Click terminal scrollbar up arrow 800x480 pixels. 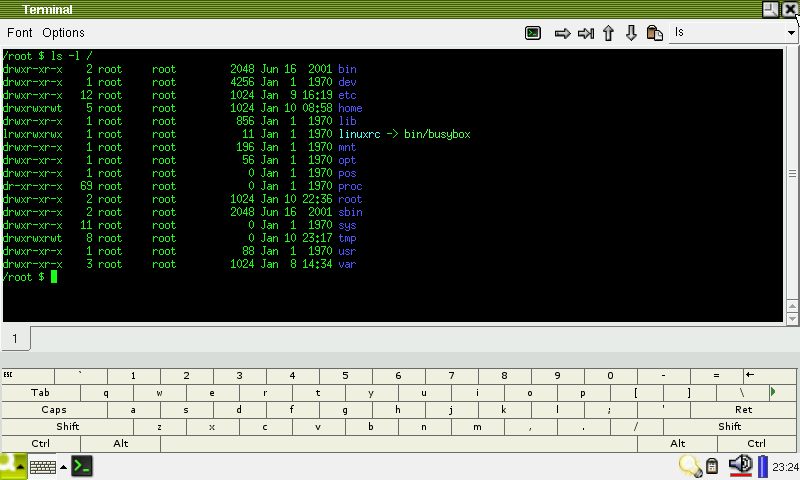792,306
